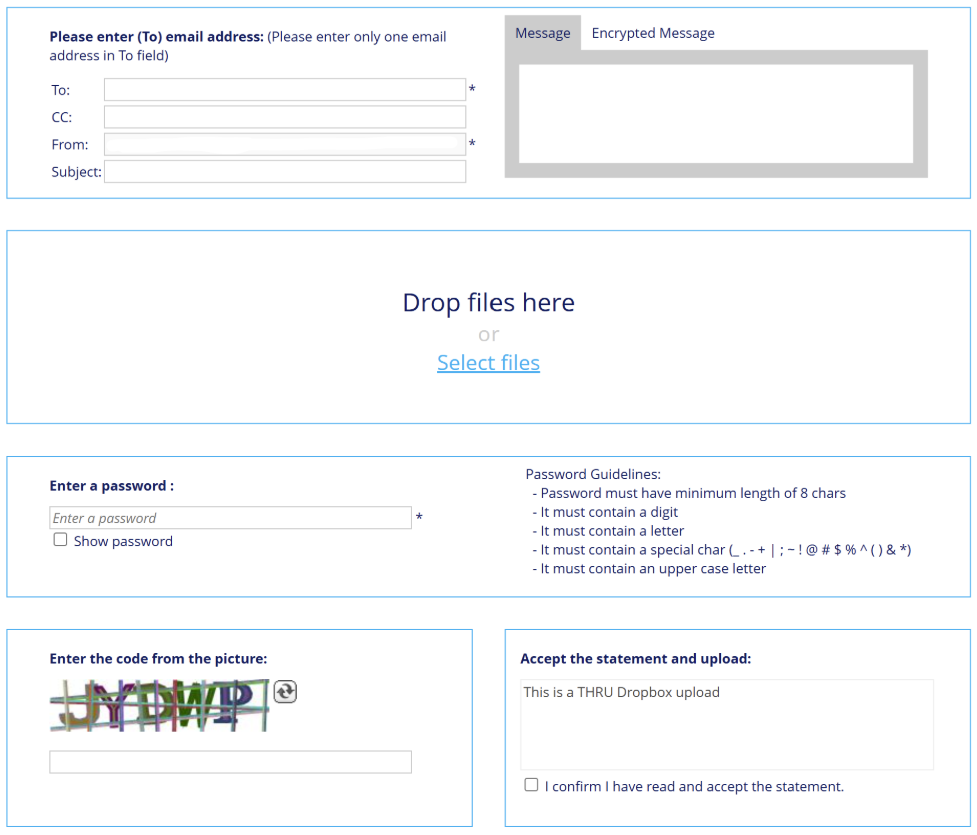Refresh the captcha code image

[x=285, y=691]
